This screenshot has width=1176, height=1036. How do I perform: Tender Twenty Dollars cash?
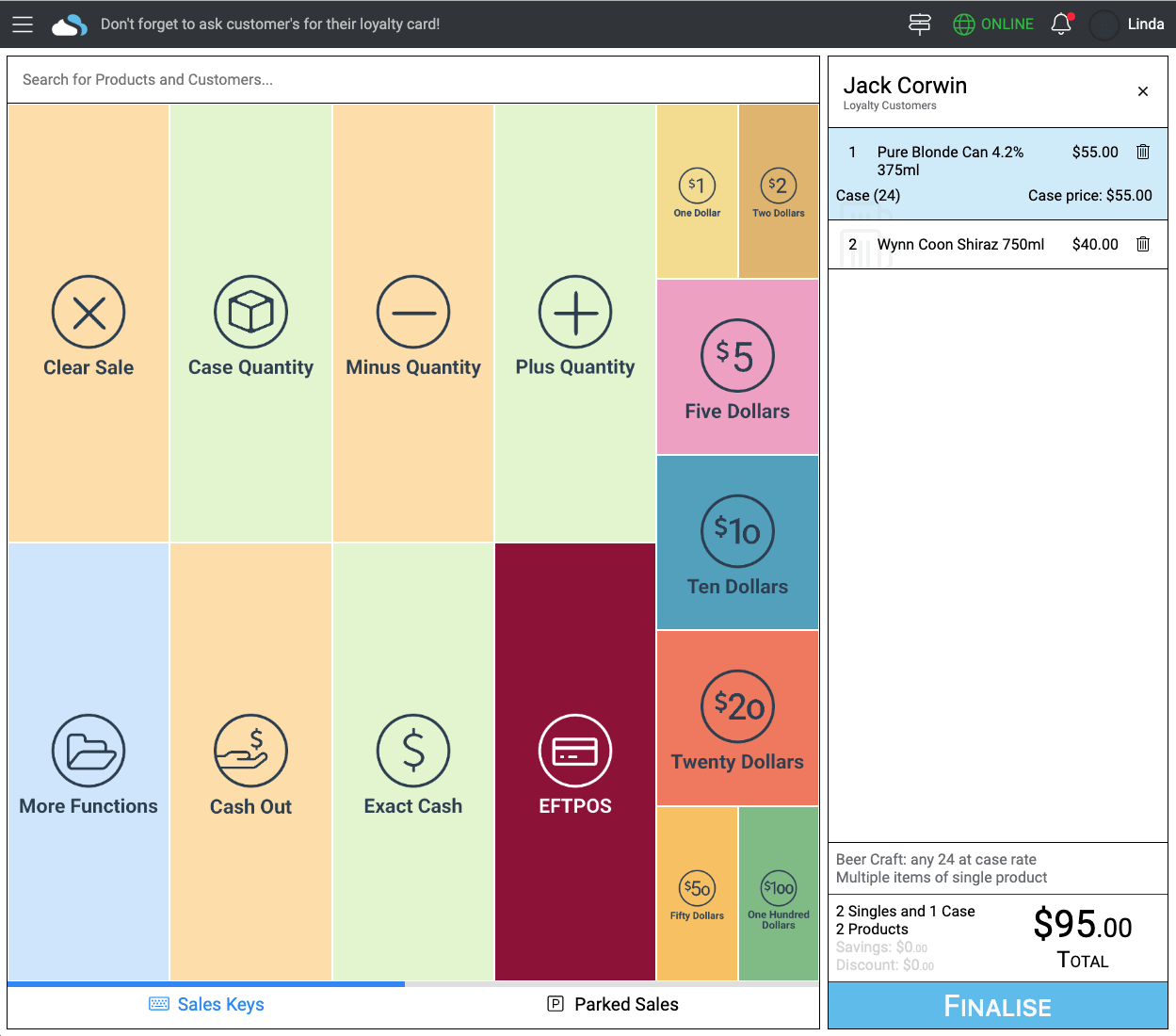point(737,718)
